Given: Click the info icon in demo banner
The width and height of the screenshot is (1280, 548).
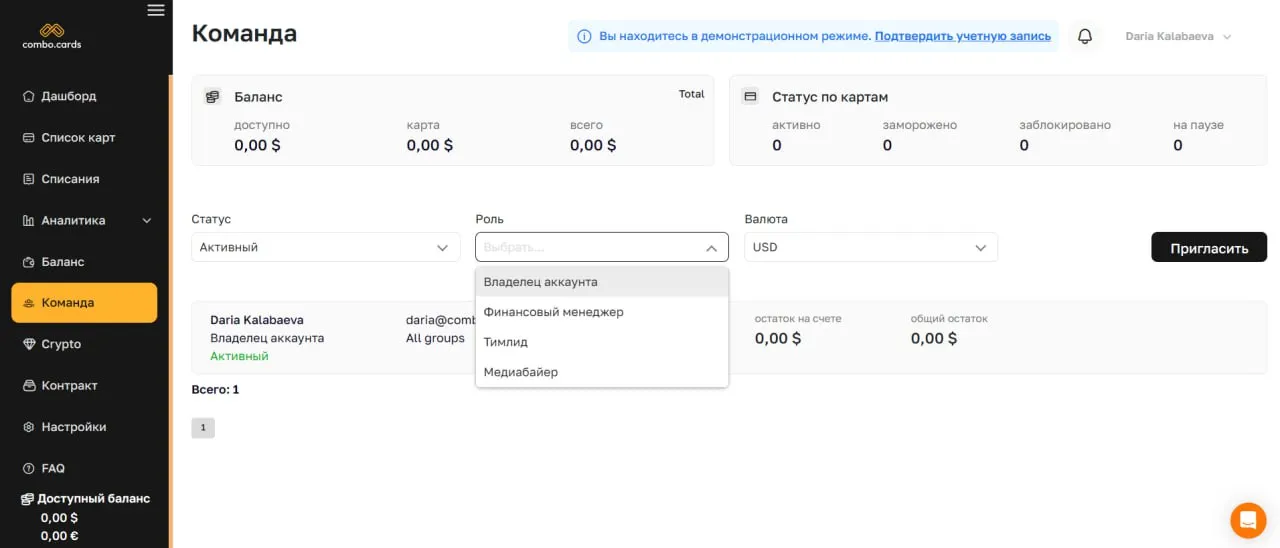Looking at the screenshot, I should click(584, 36).
